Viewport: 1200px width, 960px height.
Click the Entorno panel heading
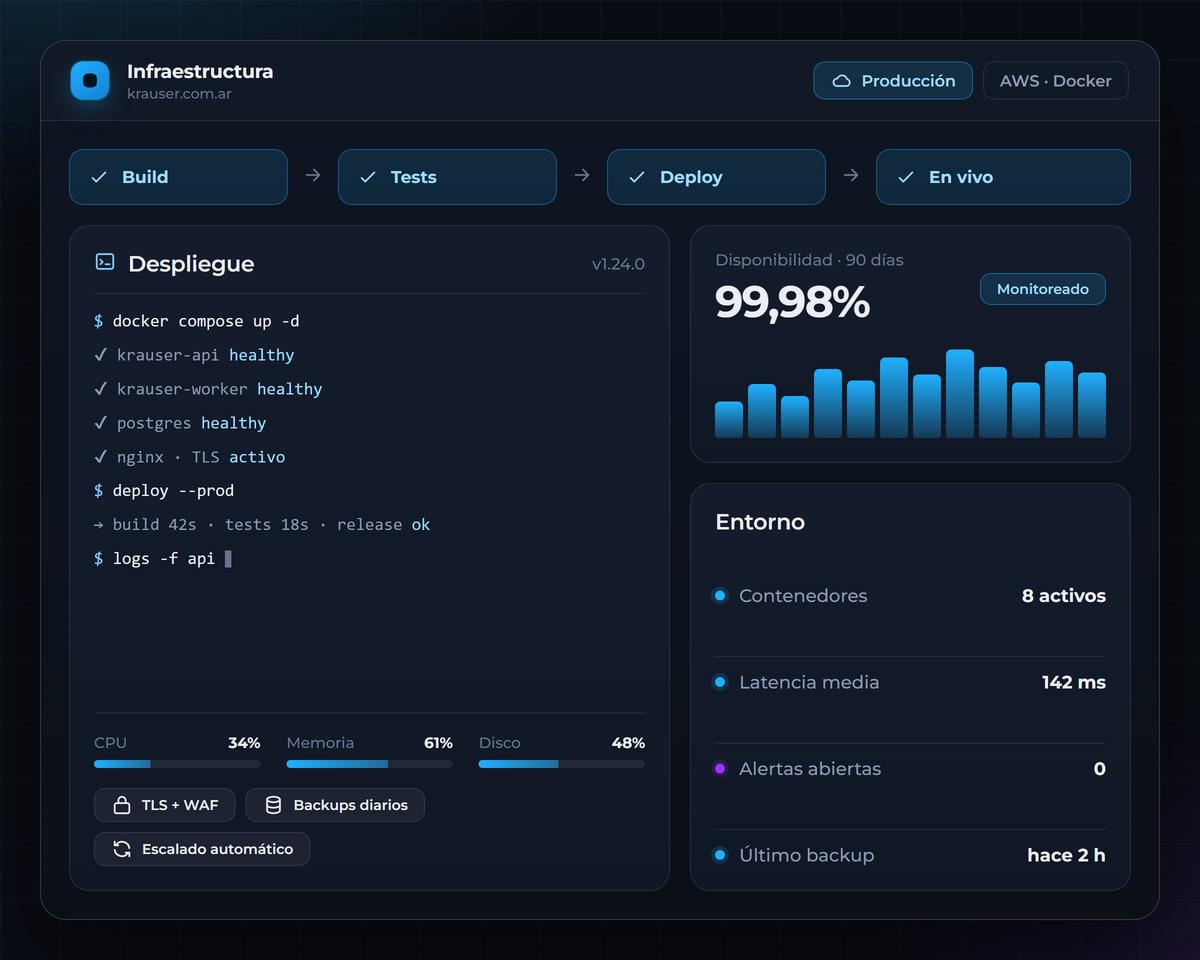click(760, 522)
